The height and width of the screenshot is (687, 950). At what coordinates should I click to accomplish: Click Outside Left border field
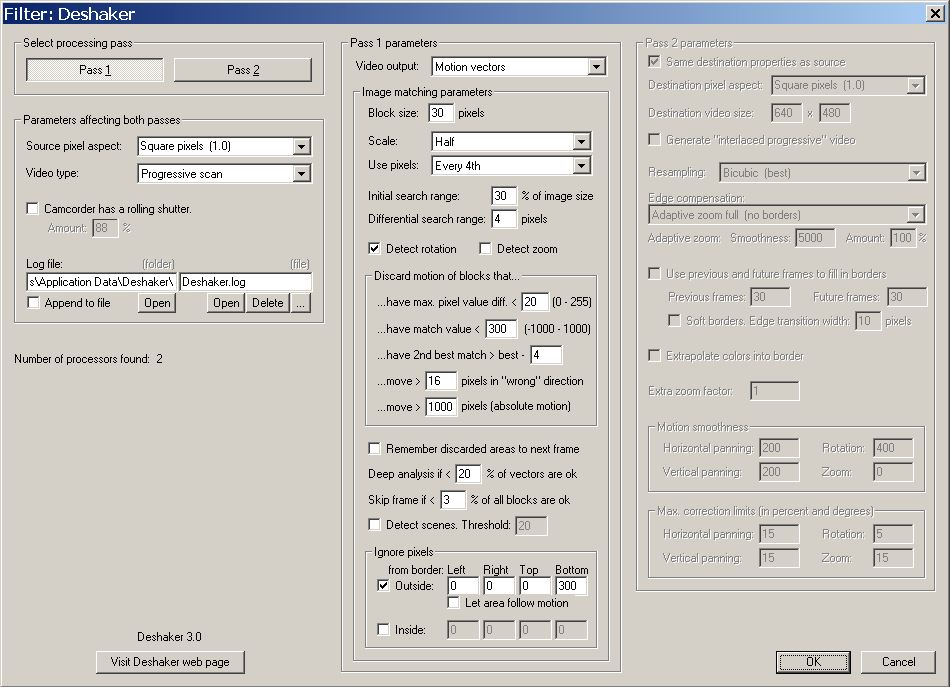click(463, 586)
